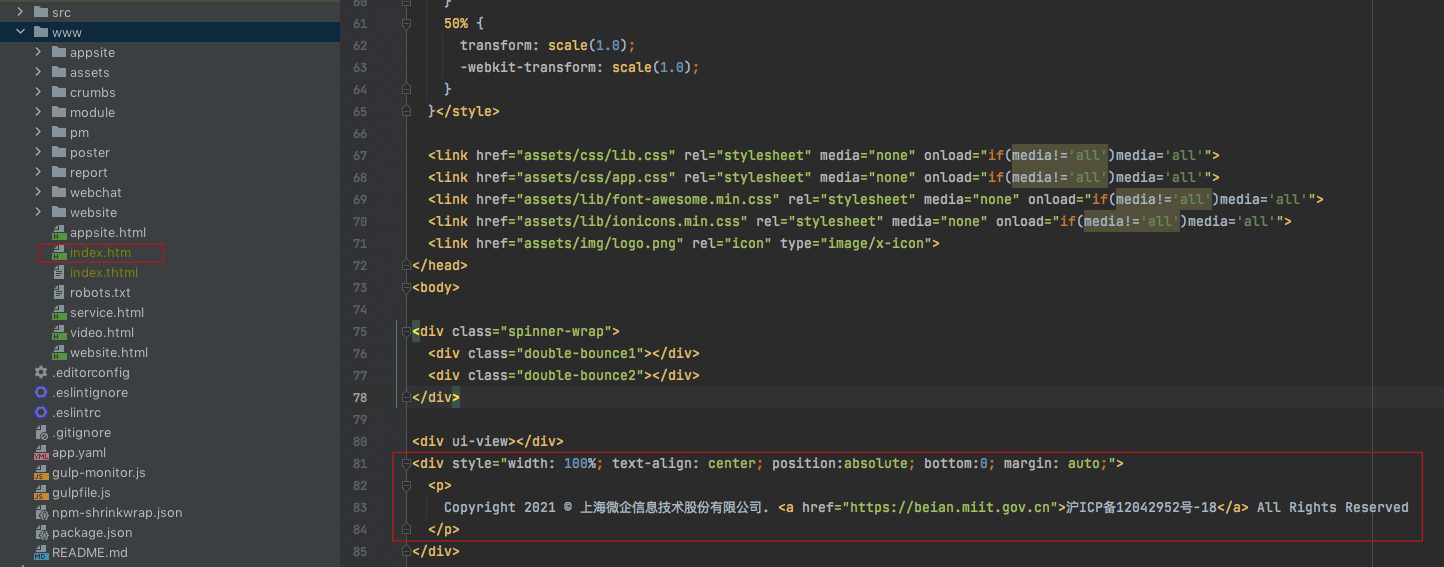Fold the styled div at line 81

(406, 463)
